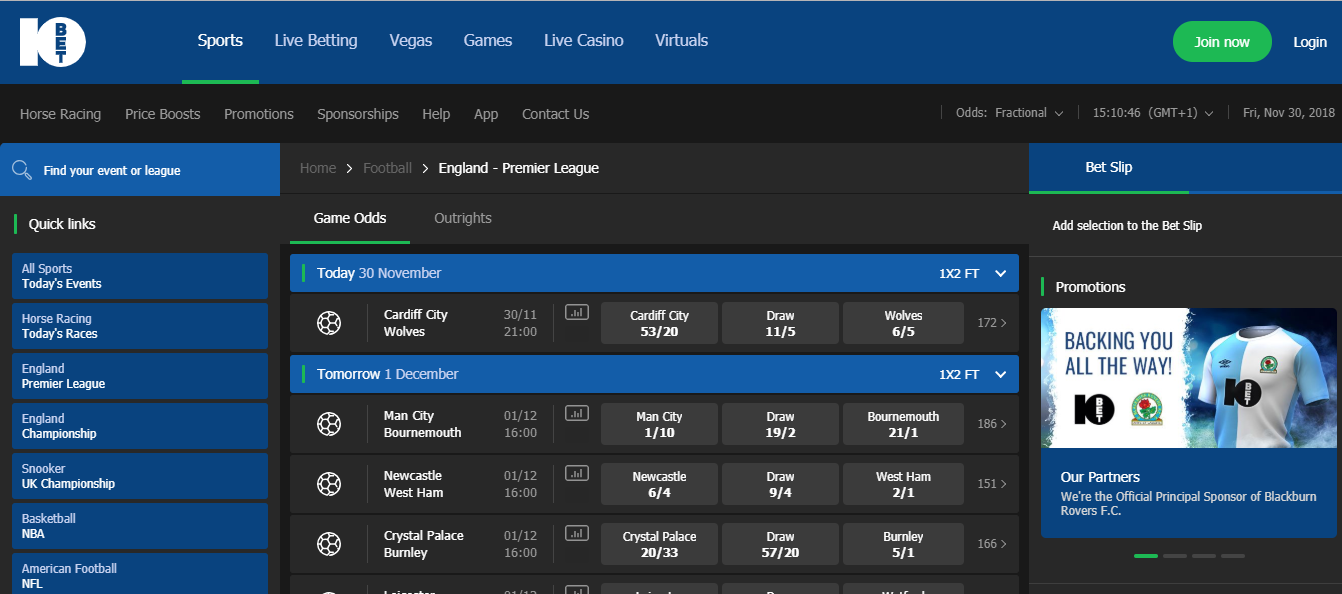Bet on Burnley at 5/1
The height and width of the screenshot is (594, 1342).
(x=903, y=544)
